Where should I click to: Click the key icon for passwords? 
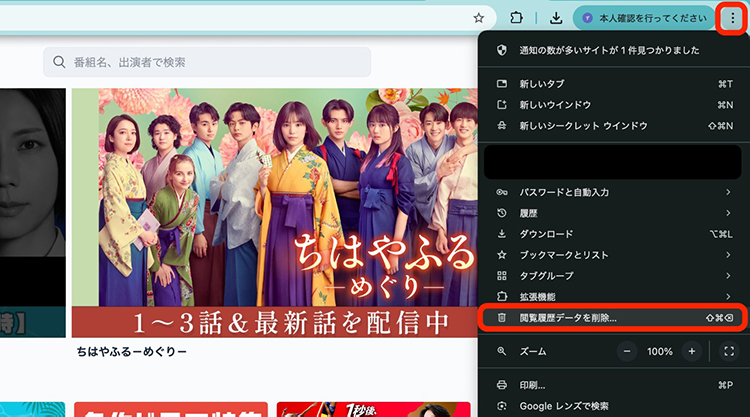click(x=501, y=192)
